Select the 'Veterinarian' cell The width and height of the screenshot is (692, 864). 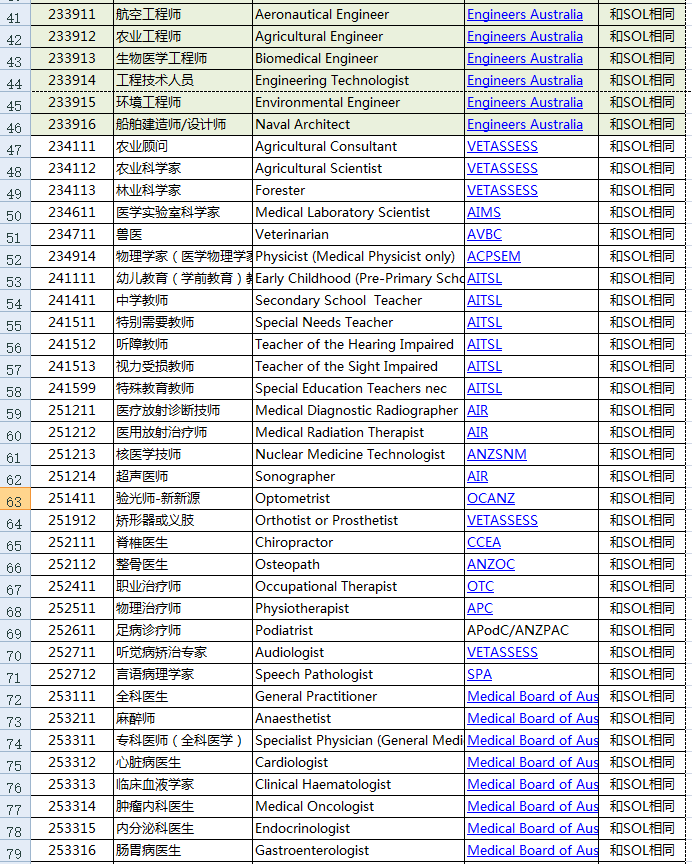pyautogui.click(x=358, y=235)
